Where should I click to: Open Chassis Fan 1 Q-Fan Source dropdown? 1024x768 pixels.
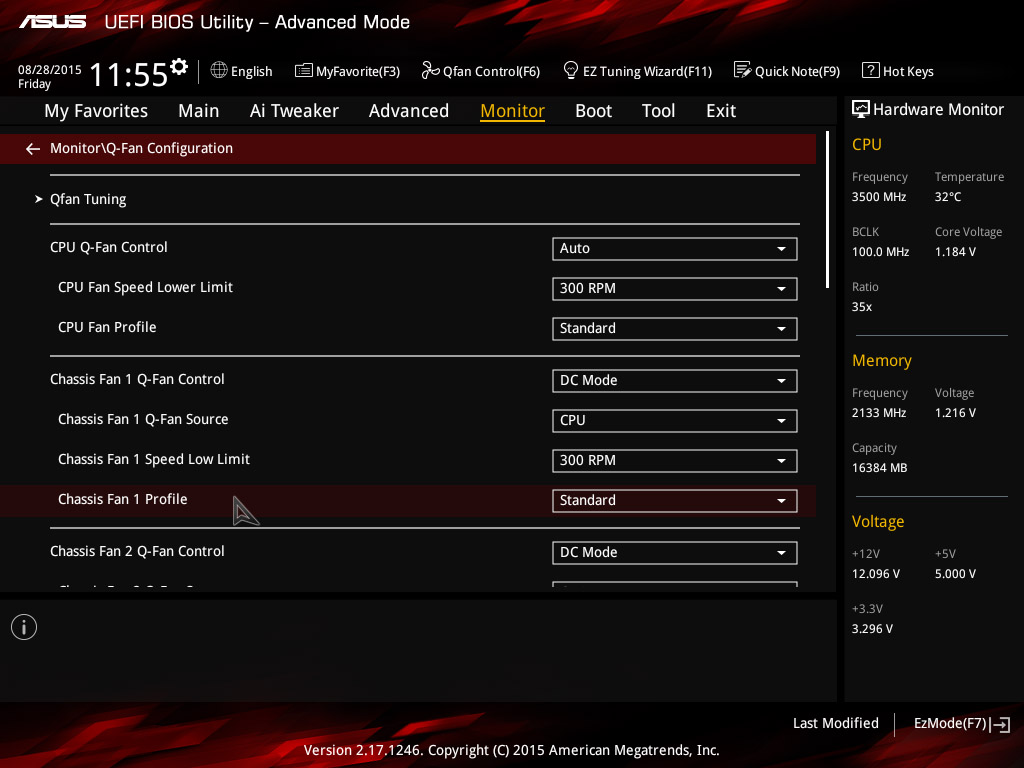pyautogui.click(x=675, y=421)
